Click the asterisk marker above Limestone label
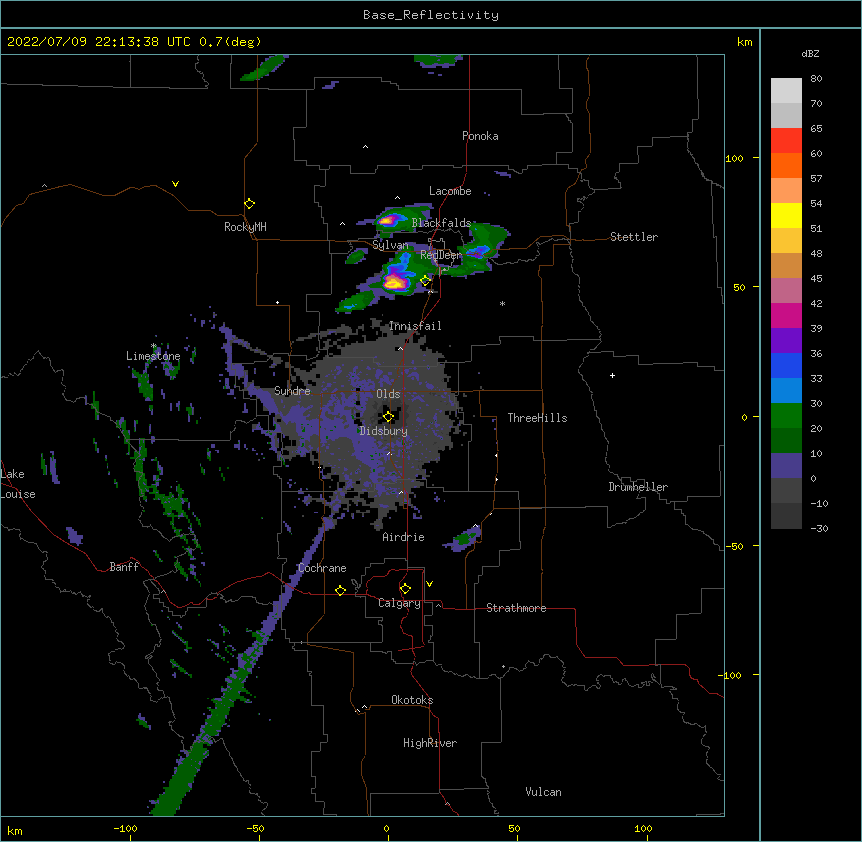The width and height of the screenshot is (862, 842). point(154,346)
